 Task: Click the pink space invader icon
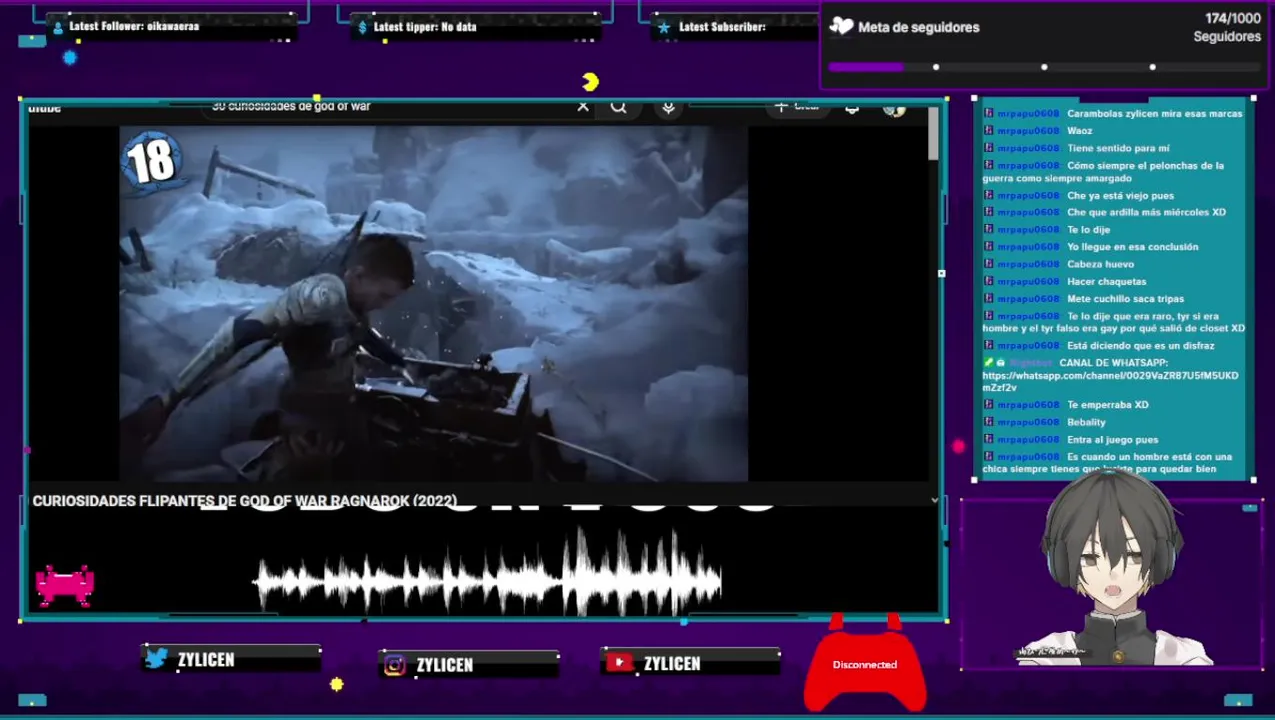(x=65, y=586)
